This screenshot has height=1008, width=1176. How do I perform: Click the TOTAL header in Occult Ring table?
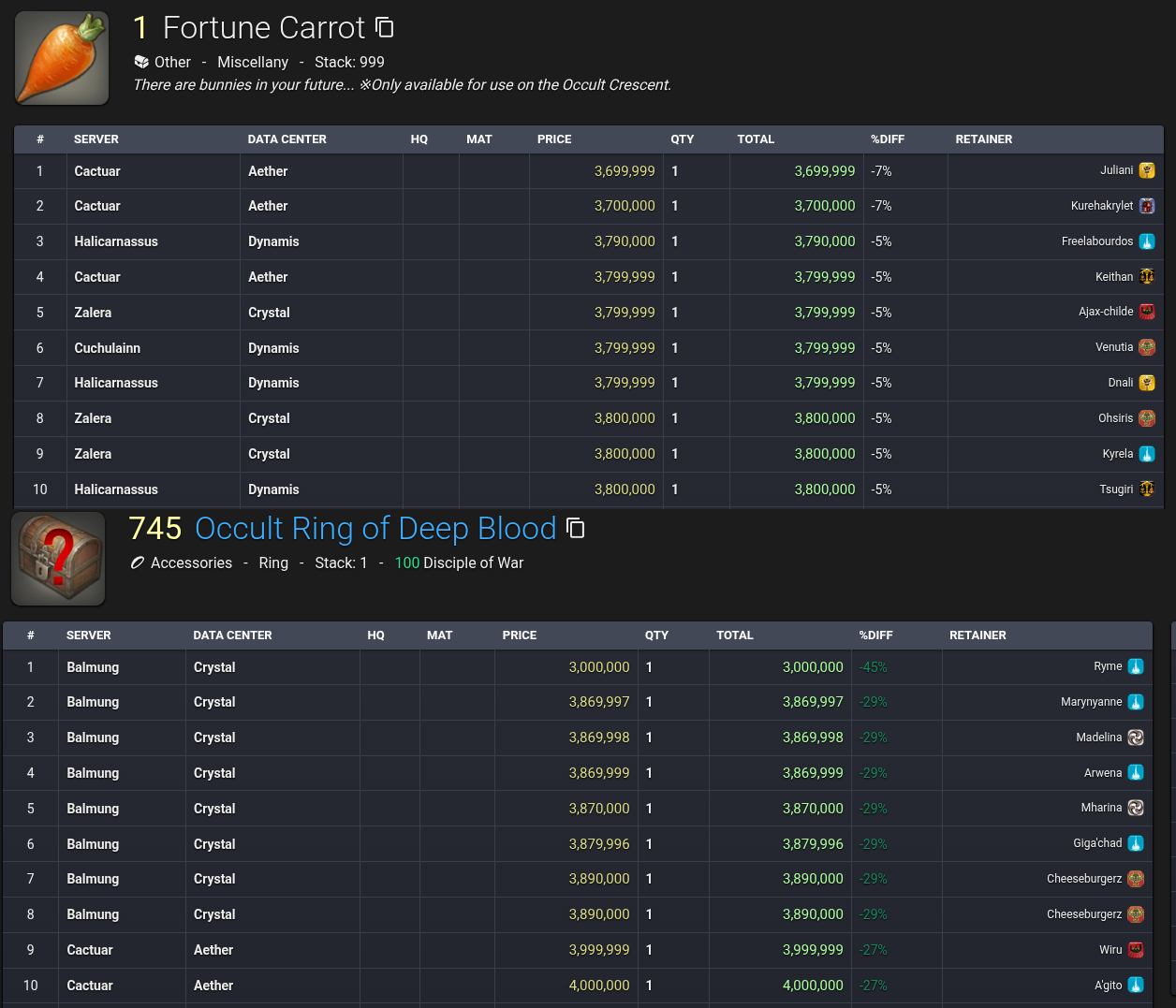pos(735,635)
